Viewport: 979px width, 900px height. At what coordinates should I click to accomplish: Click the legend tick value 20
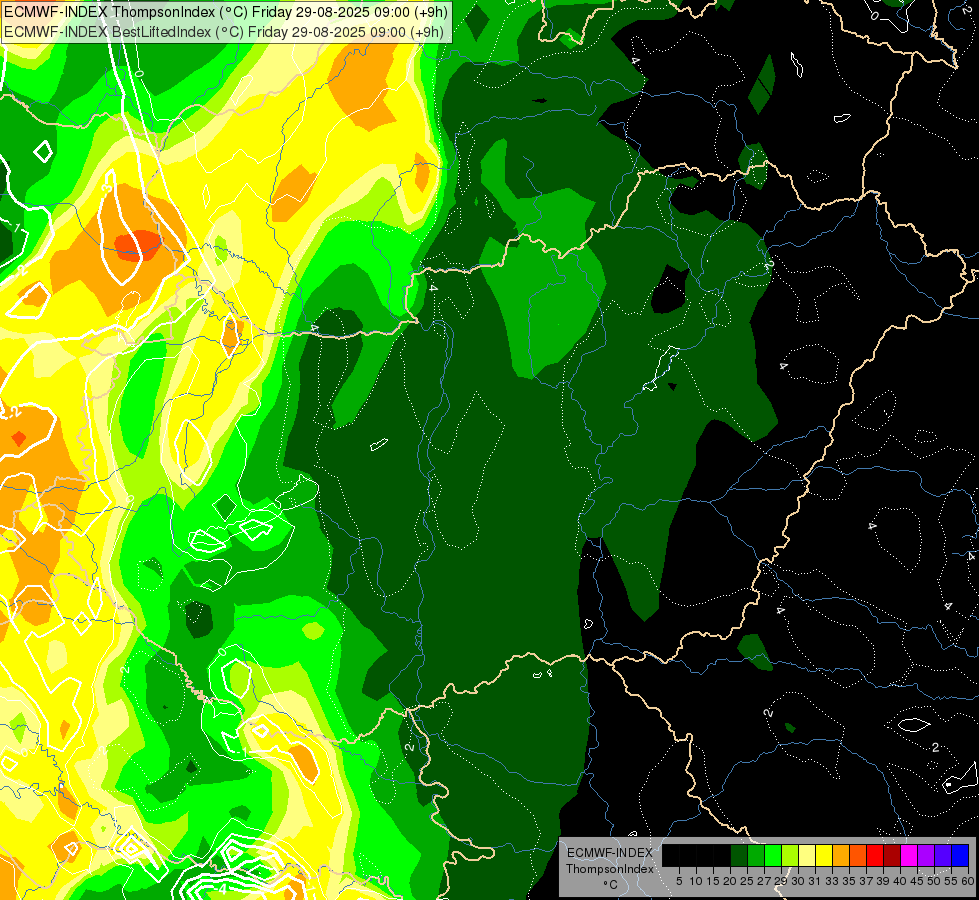[730, 881]
